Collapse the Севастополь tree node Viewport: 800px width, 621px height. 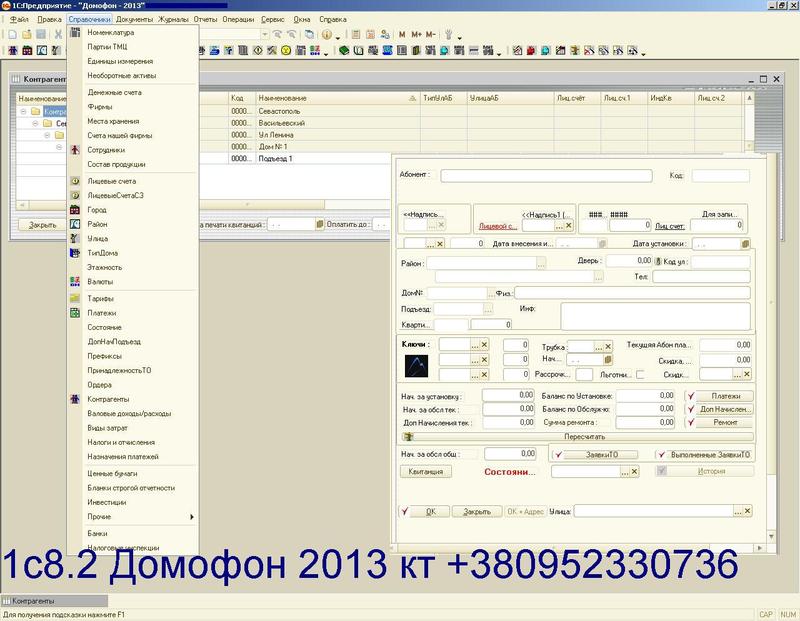click(36, 124)
